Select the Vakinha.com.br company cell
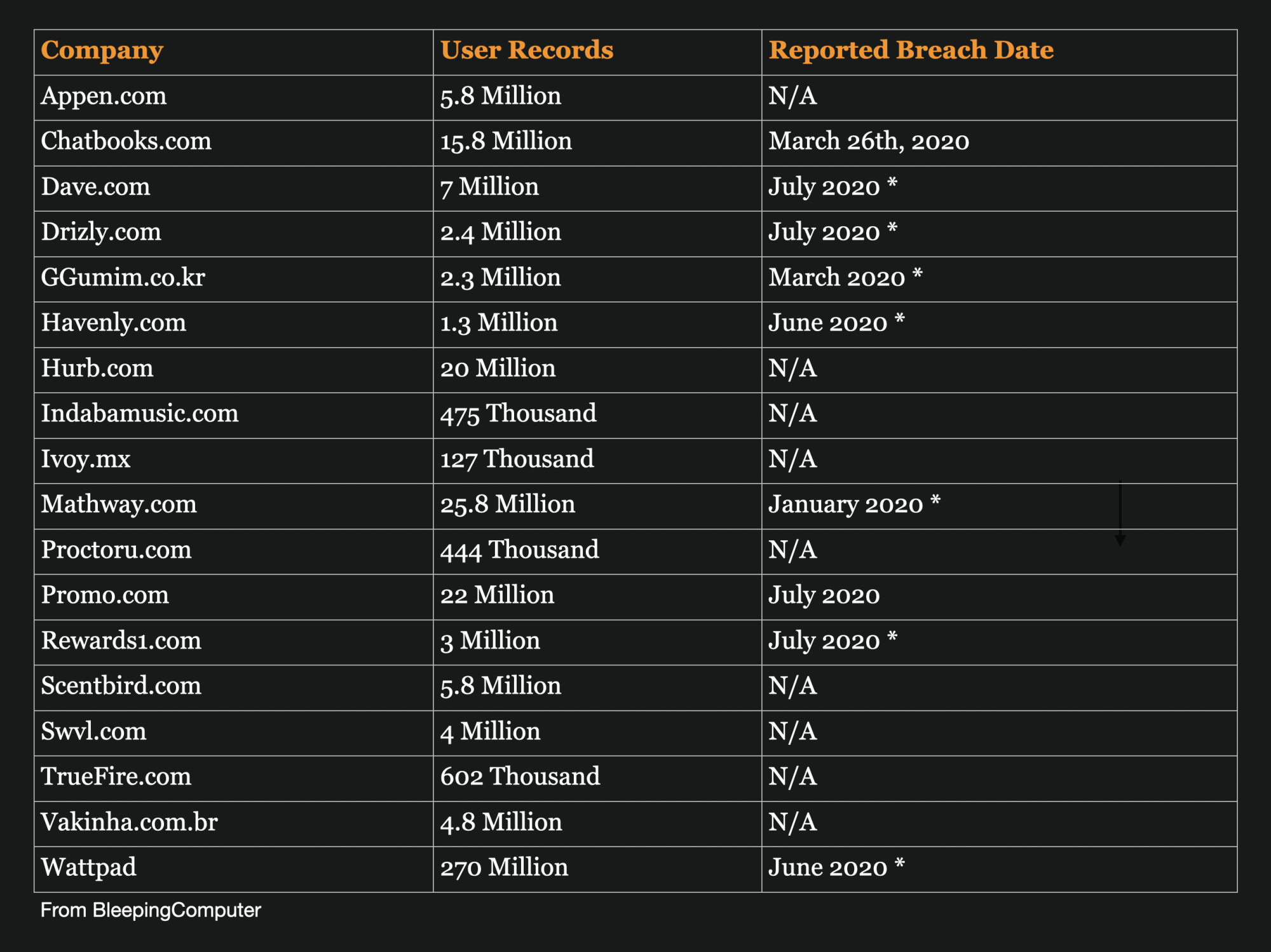1271x952 pixels. click(129, 822)
